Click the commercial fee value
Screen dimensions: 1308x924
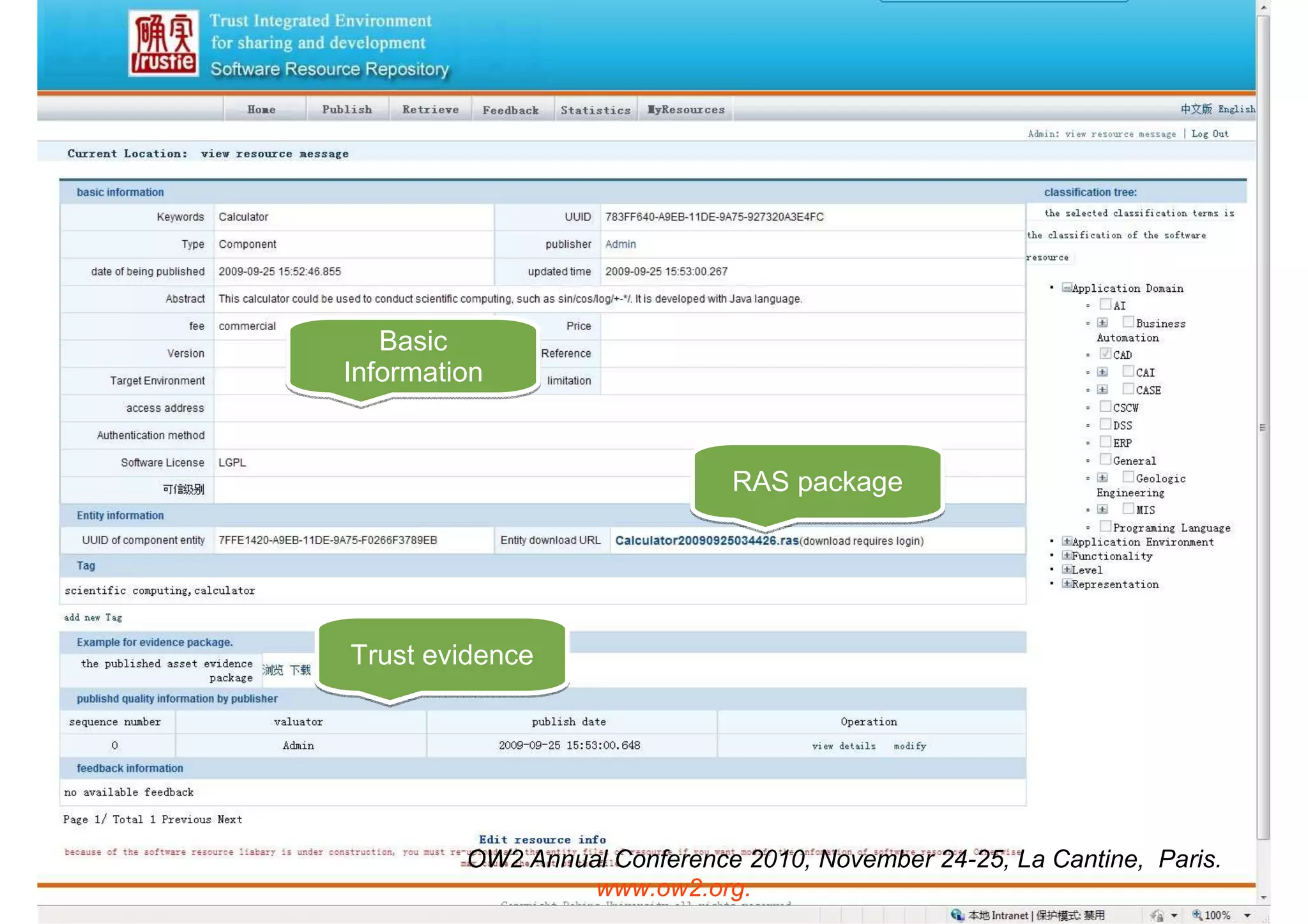(x=247, y=326)
